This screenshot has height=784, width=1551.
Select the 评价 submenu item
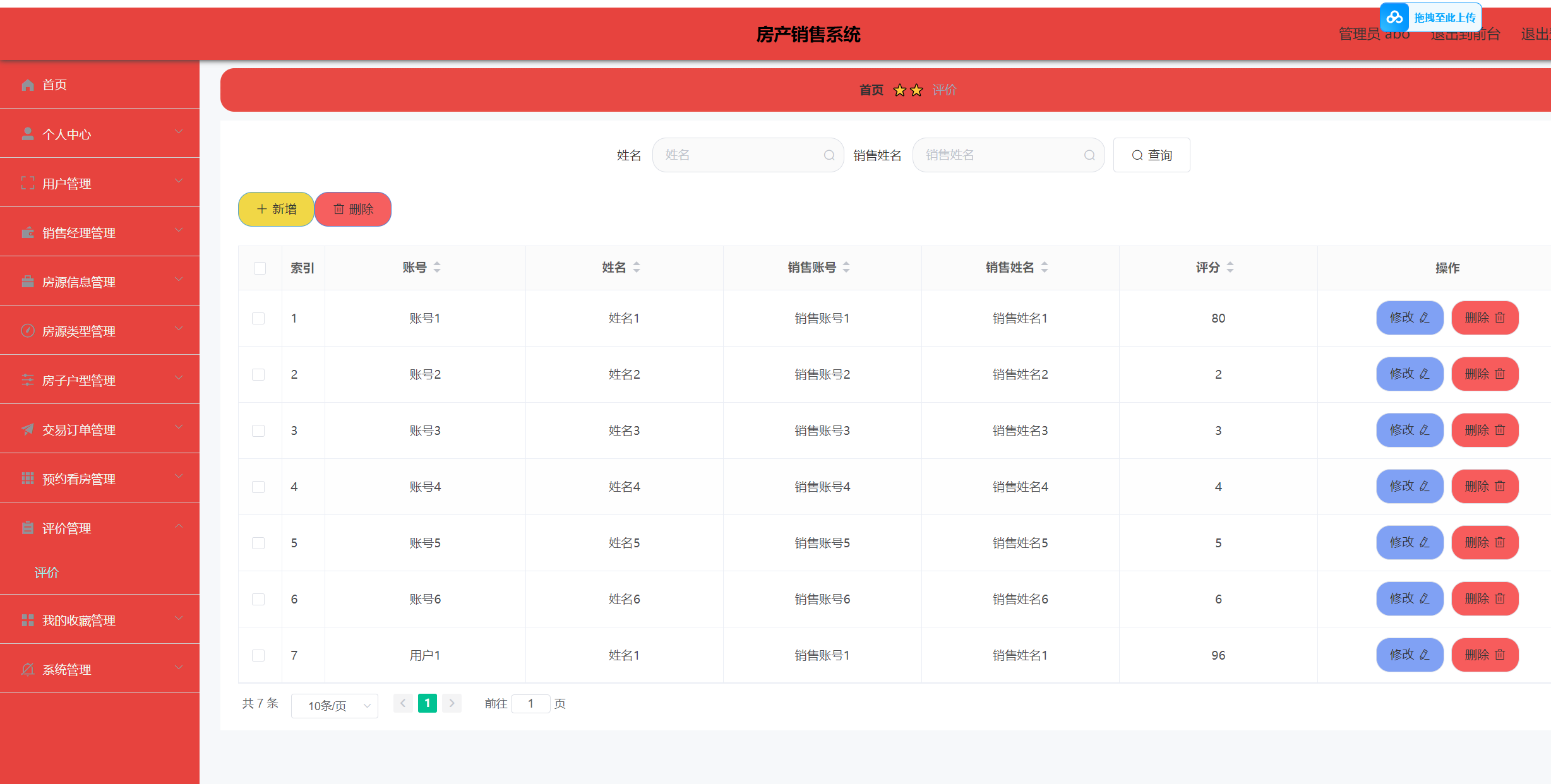click(x=47, y=573)
